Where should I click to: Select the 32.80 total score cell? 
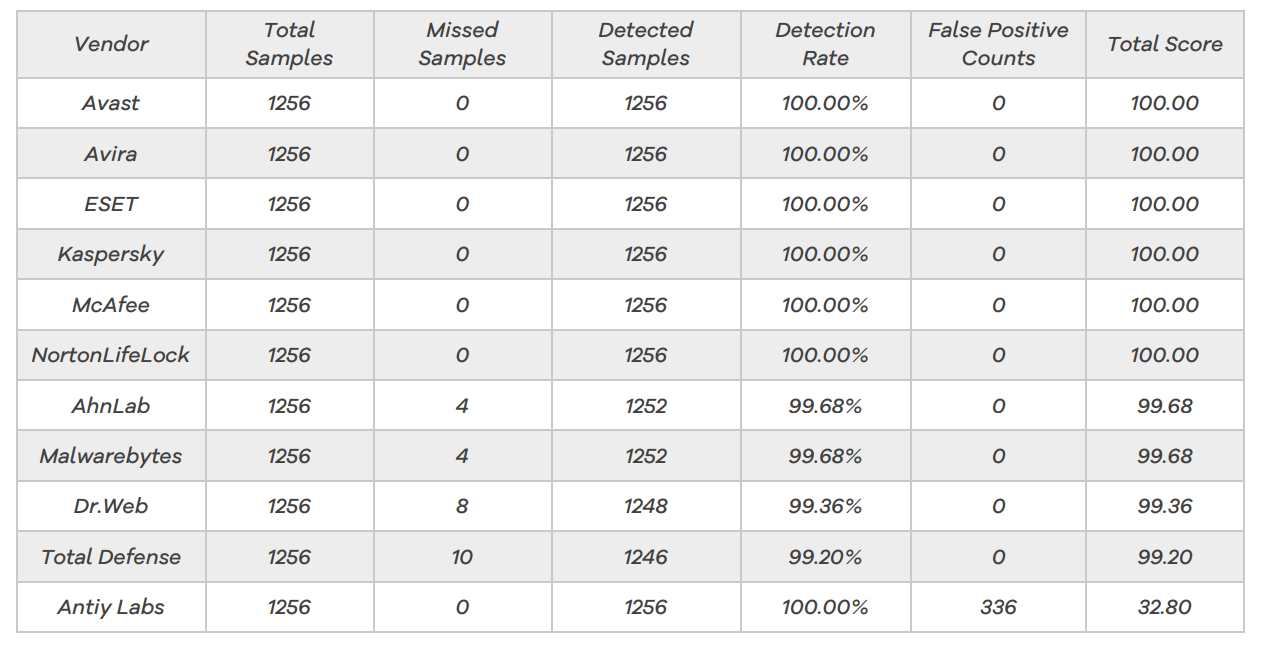click(1165, 607)
